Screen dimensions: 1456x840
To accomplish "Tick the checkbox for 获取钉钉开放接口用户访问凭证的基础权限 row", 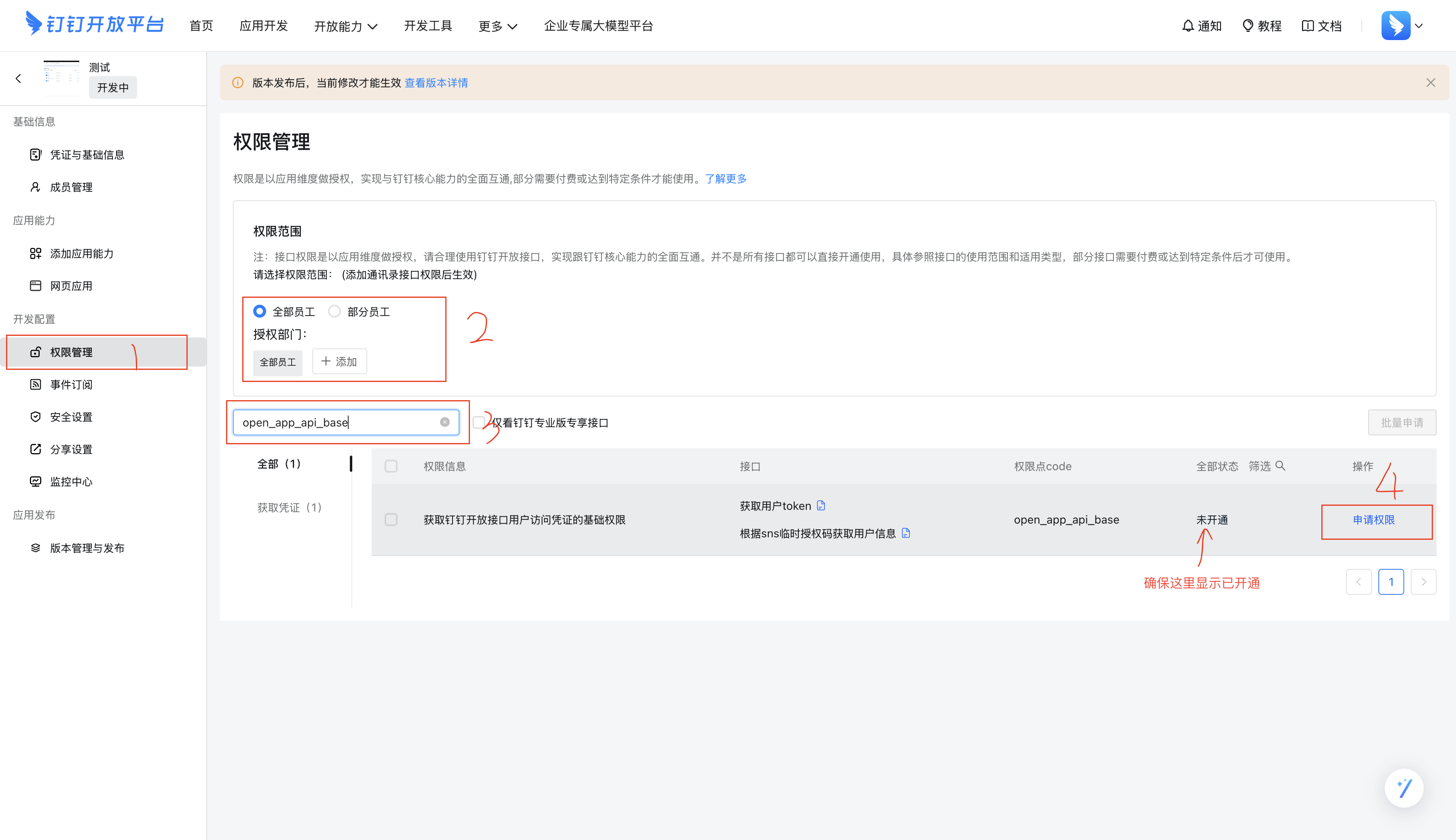I will tap(391, 520).
